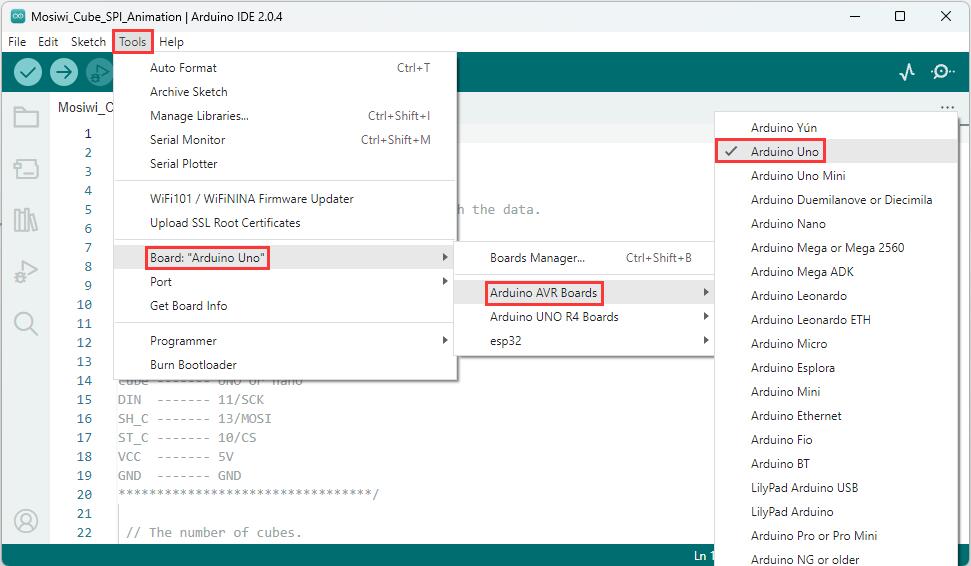The image size is (971, 566).
Task: Open the Boards Manager sidebar icon
Action: pyautogui.click(x=26, y=168)
